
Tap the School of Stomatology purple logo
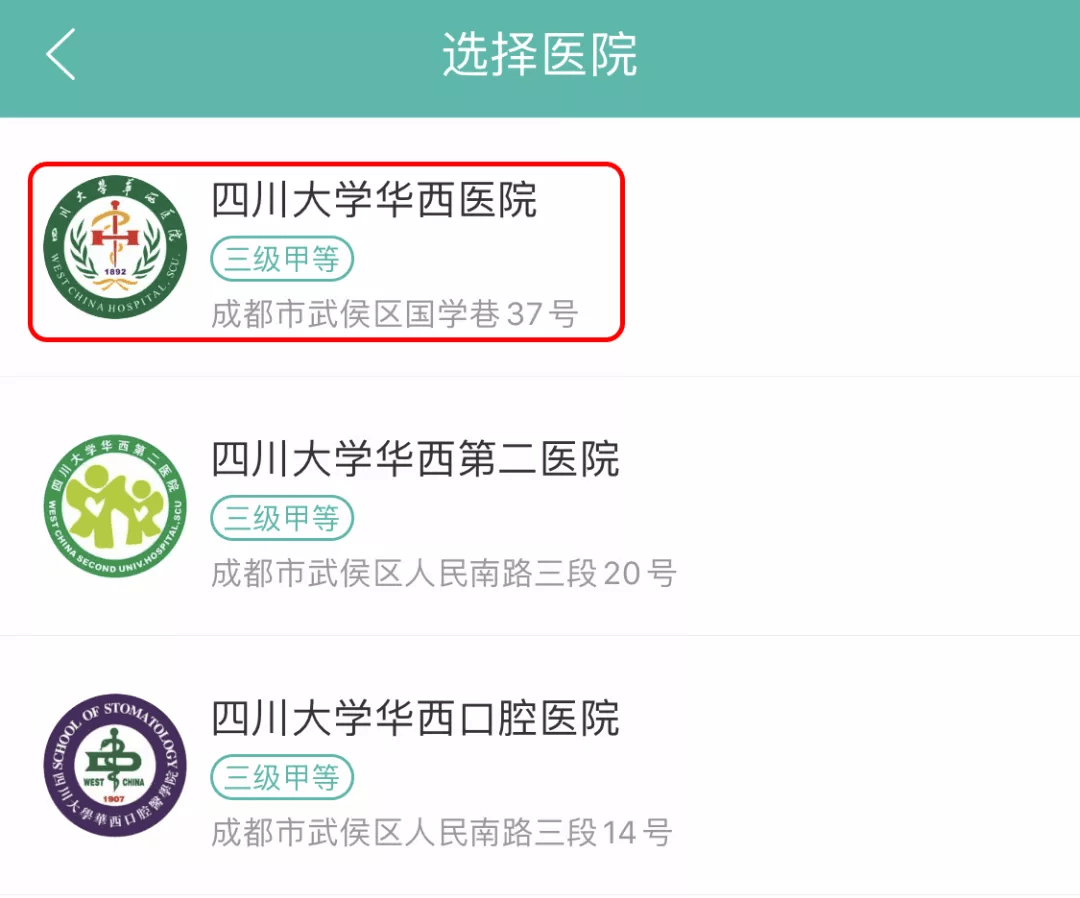coord(115,765)
